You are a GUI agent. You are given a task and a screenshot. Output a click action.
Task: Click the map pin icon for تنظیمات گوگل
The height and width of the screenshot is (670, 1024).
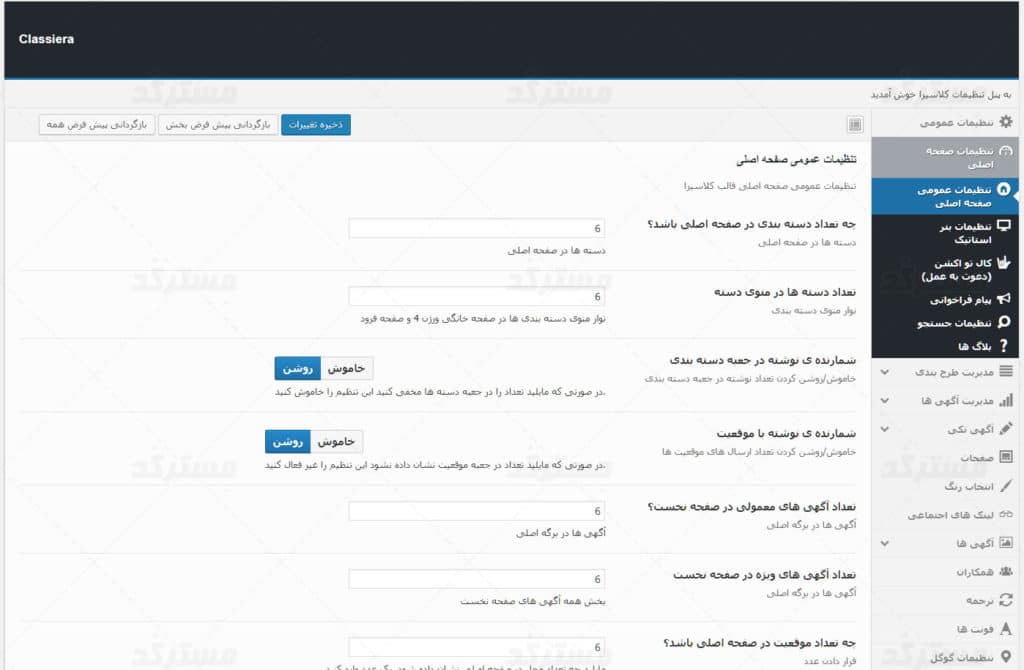[1006, 657]
